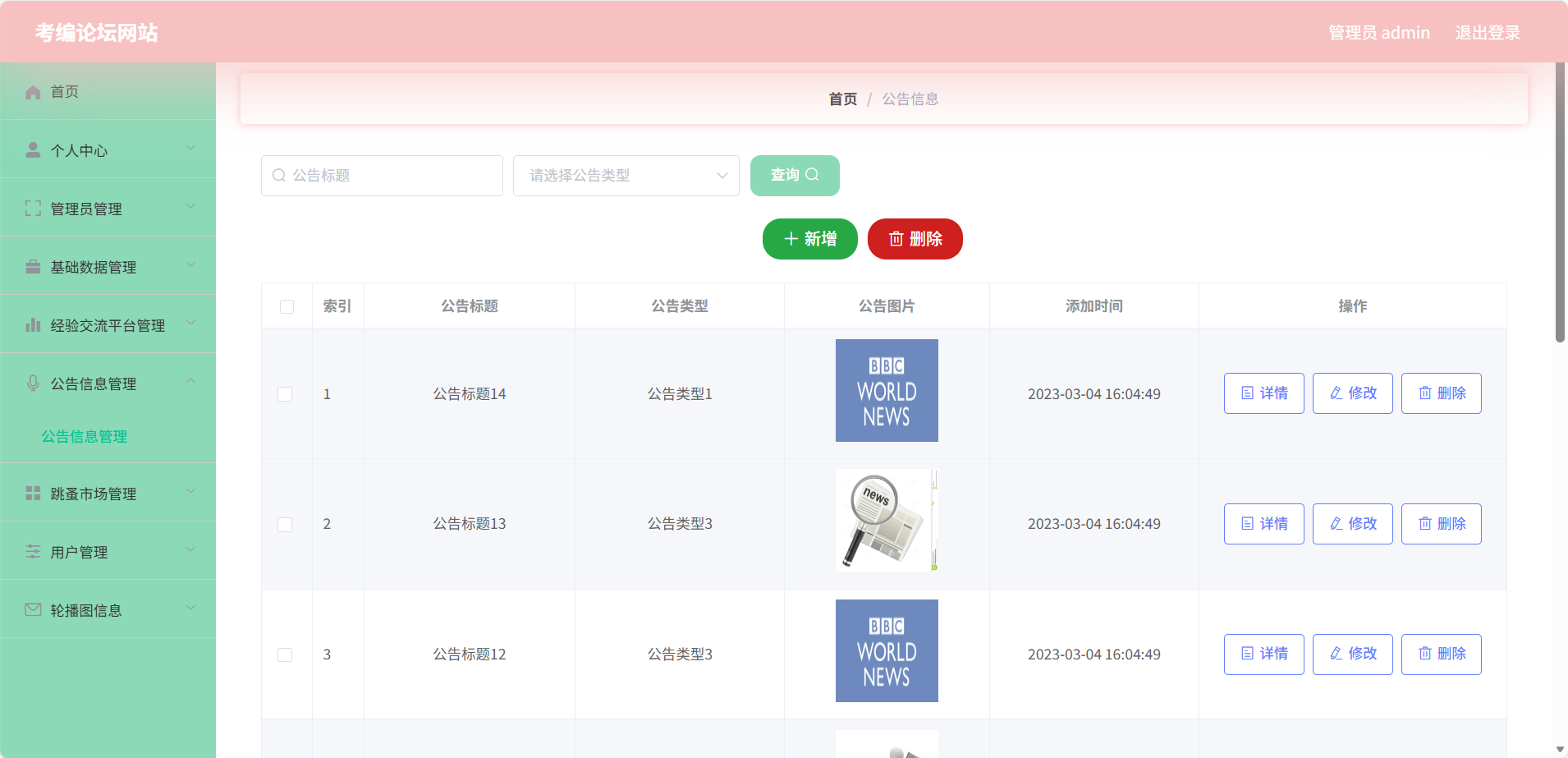The image size is (1568, 758).
Task: Click the page vertical scrollbar
Action: pos(1560,202)
